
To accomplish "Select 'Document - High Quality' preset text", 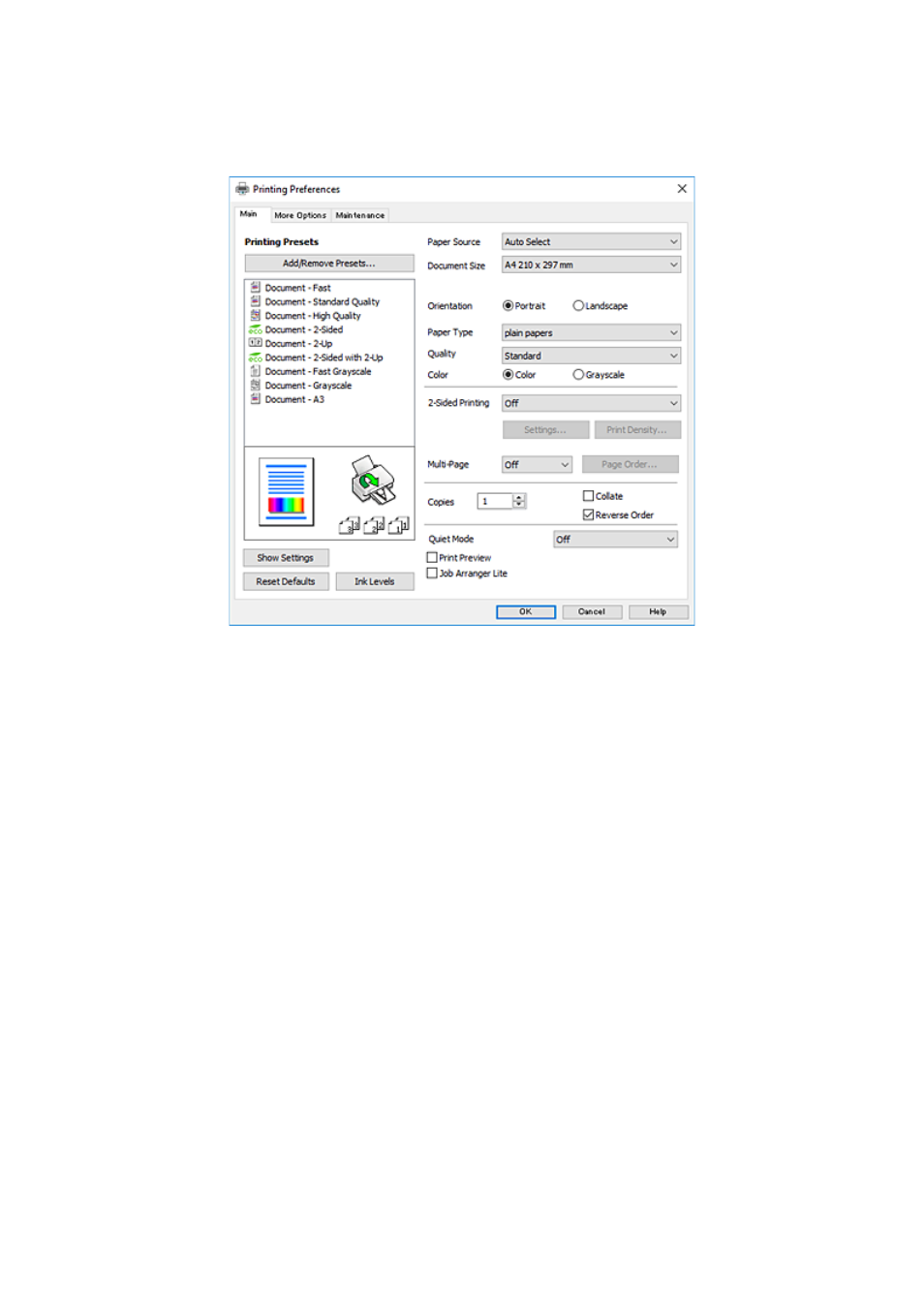I will (x=313, y=316).
